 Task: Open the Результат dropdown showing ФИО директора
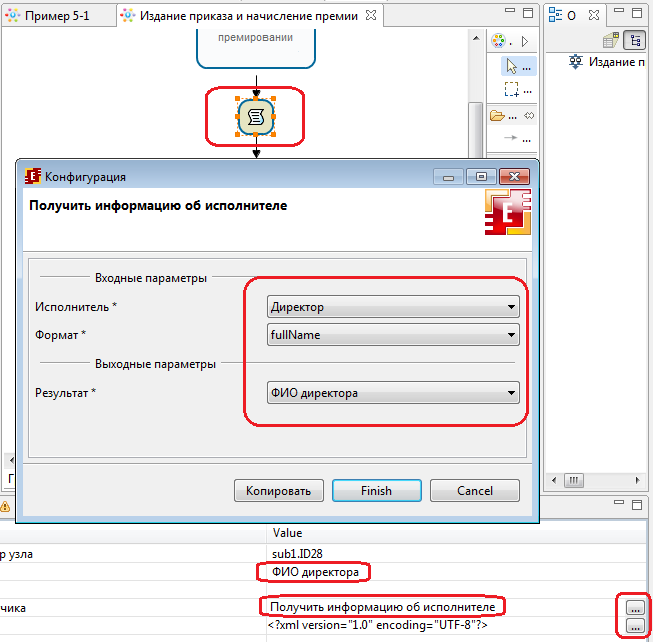point(393,393)
